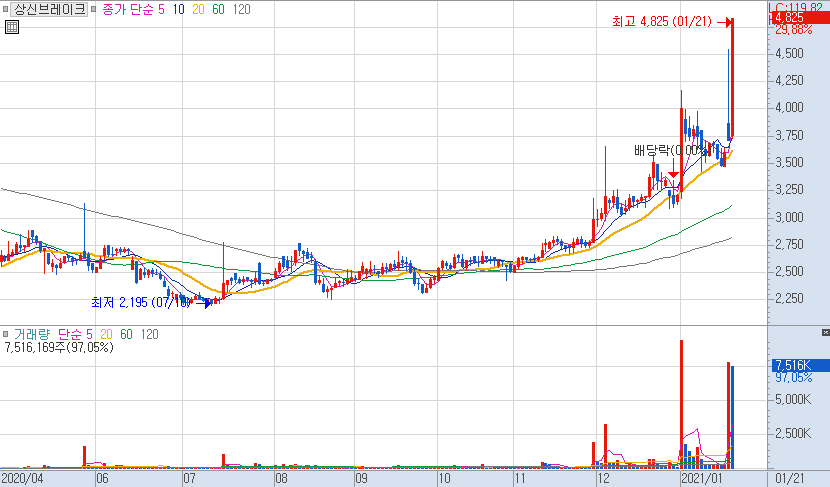
Task: Click the 3,500 price axis label
Action: pos(789,162)
